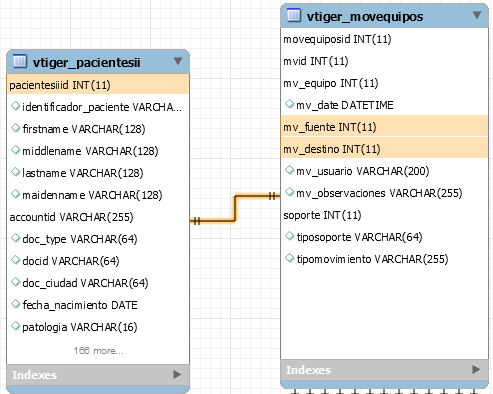
Task: Collapse the vtiger_movequipos table with header arrow
Action: [477, 15]
